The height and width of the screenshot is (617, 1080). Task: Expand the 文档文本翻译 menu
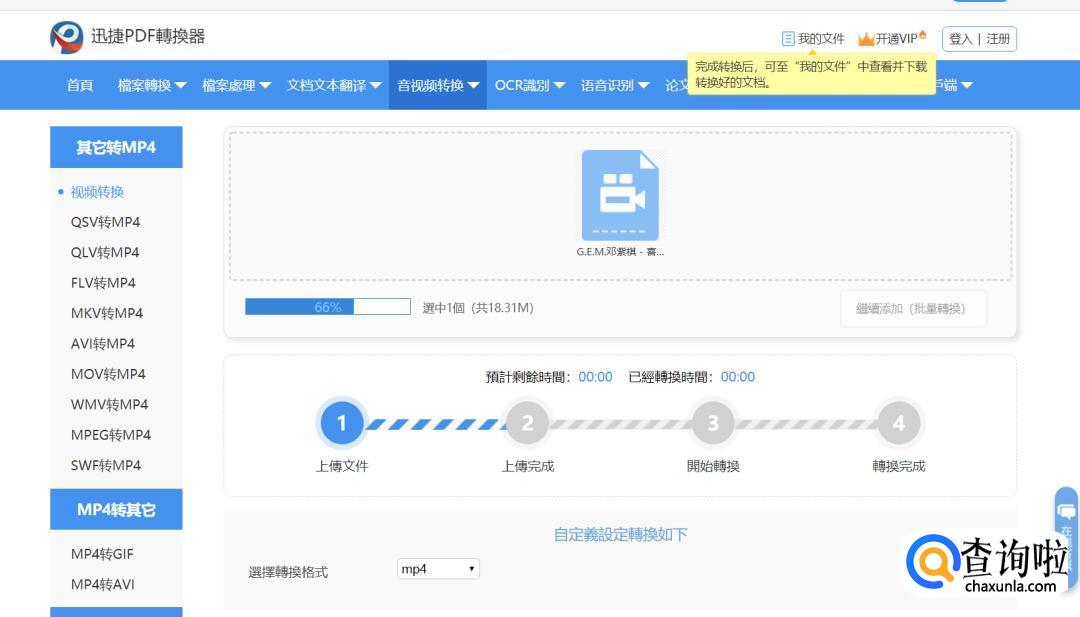tap(334, 85)
